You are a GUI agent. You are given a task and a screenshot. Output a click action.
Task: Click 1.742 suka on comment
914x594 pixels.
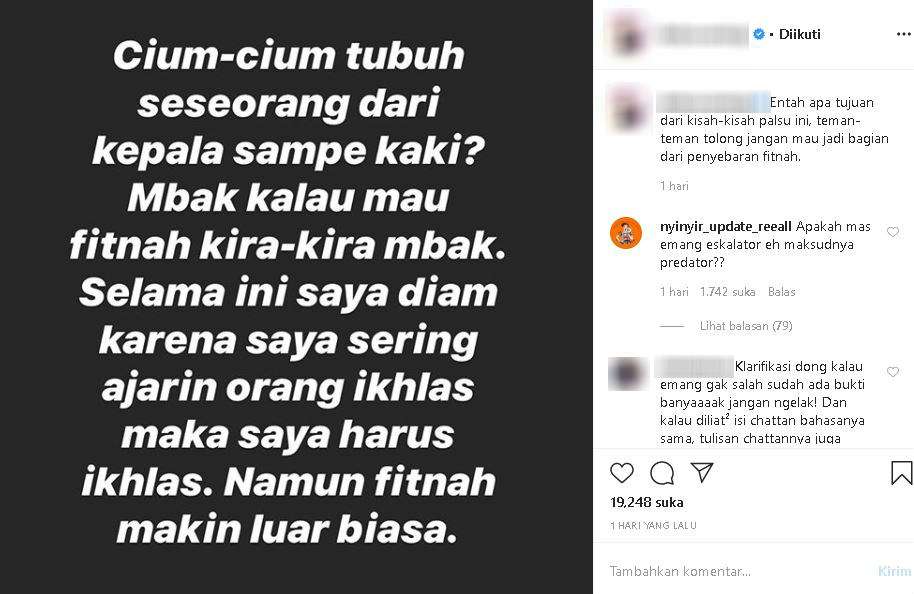[727, 292]
